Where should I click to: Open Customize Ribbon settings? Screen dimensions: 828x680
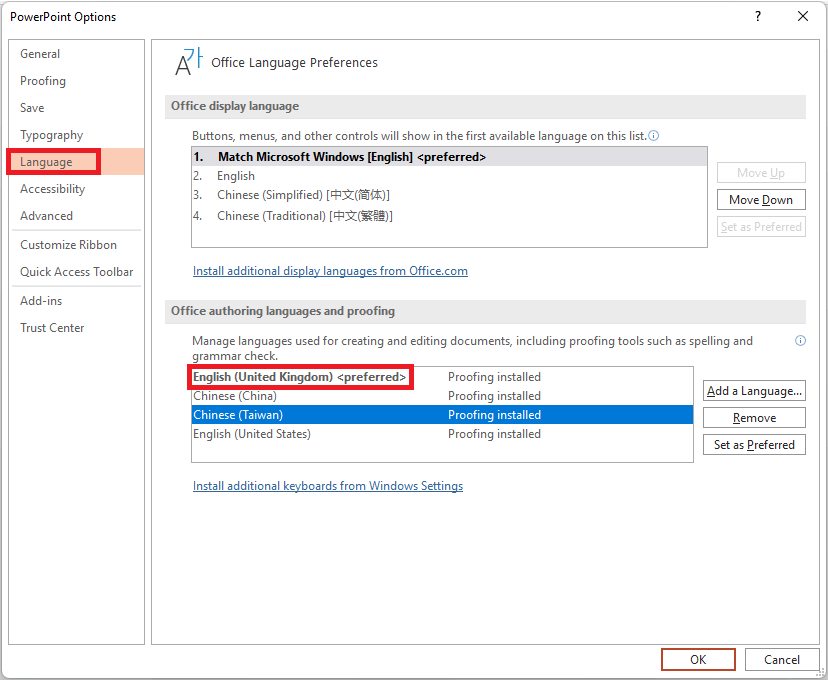[77, 244]
